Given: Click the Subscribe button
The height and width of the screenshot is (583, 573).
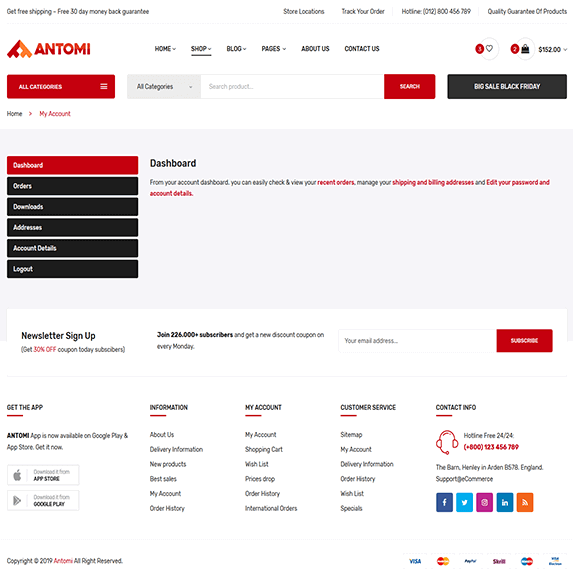Looking at the screenshot, I should [524, 341].
